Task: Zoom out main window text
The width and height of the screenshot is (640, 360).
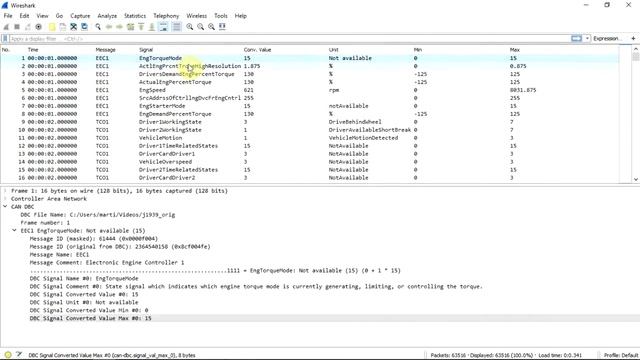Action: 201,27
